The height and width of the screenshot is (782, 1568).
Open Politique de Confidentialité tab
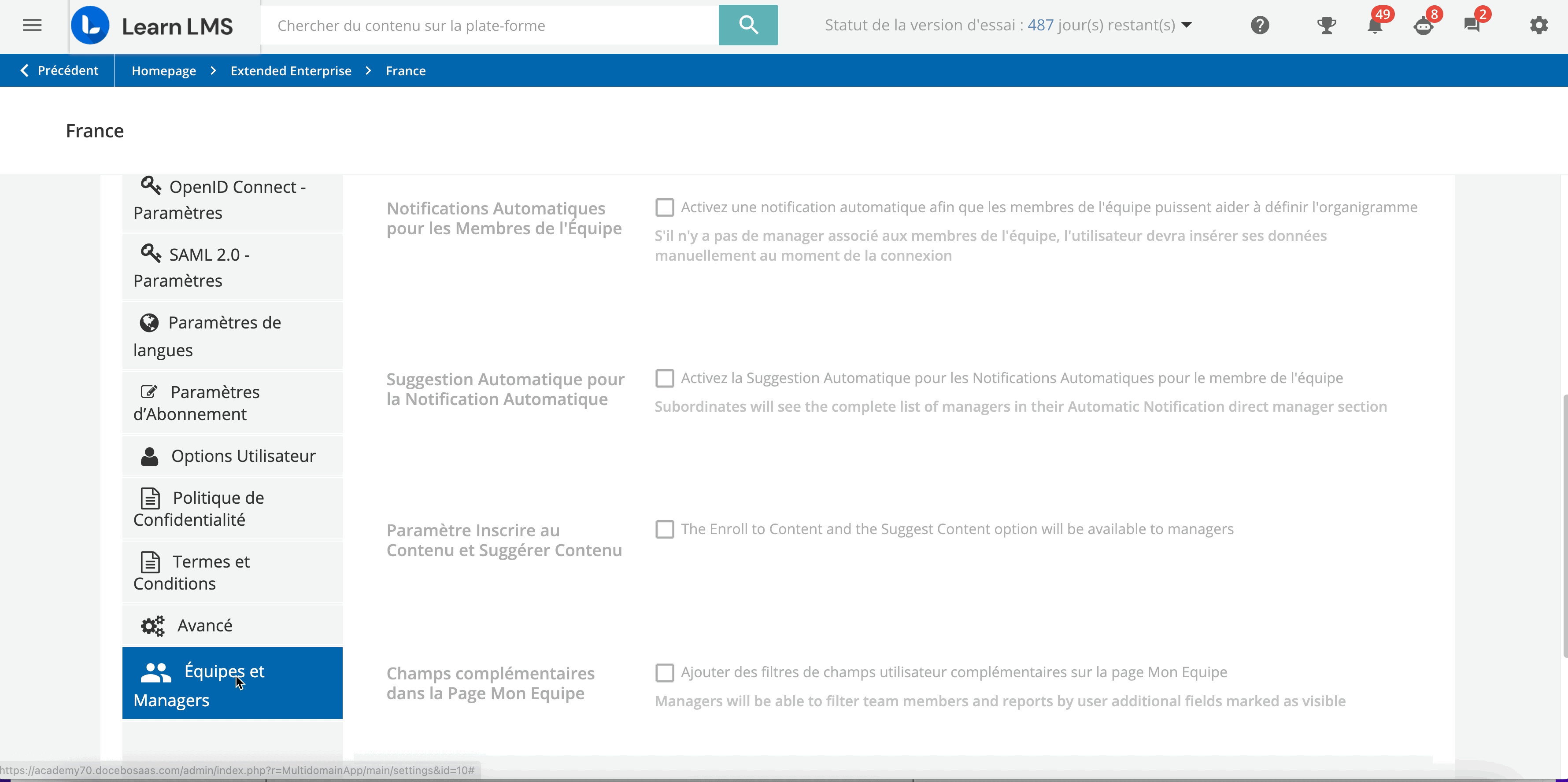233,508
